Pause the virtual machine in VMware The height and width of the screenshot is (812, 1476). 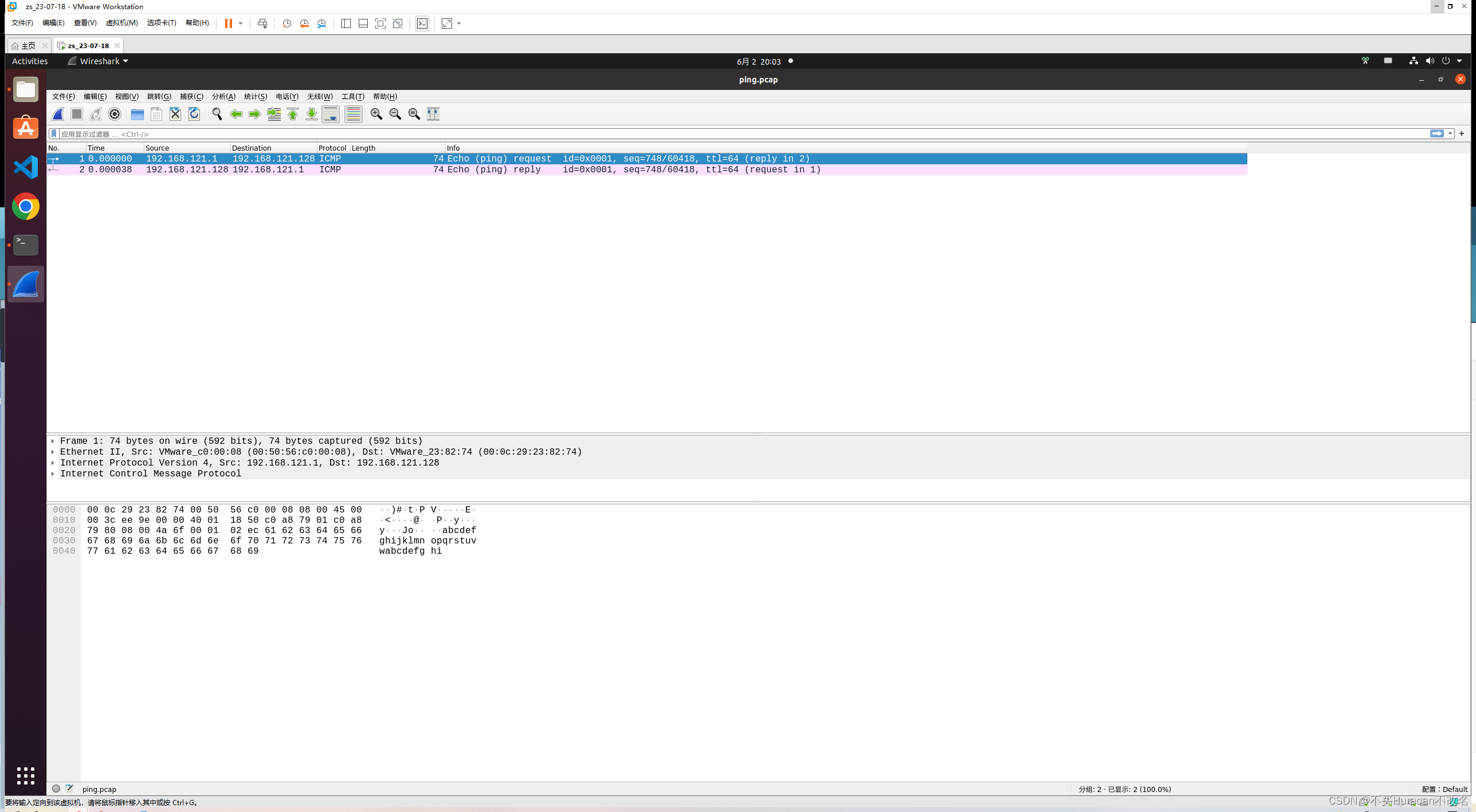(x=228, y=23)
